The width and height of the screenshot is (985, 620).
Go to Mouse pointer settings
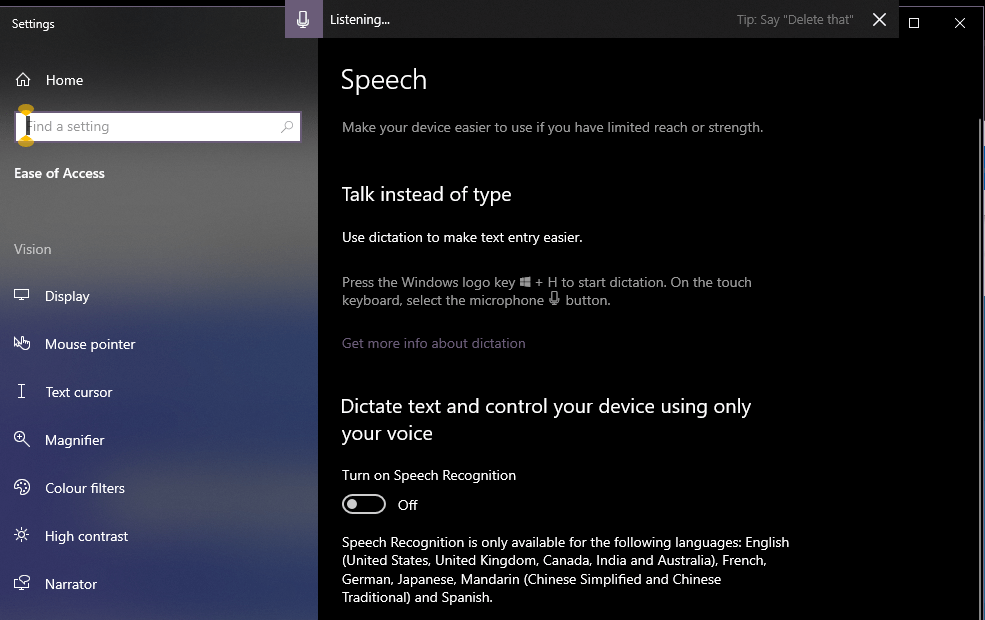pyautogui.click(x=90, y=344)
